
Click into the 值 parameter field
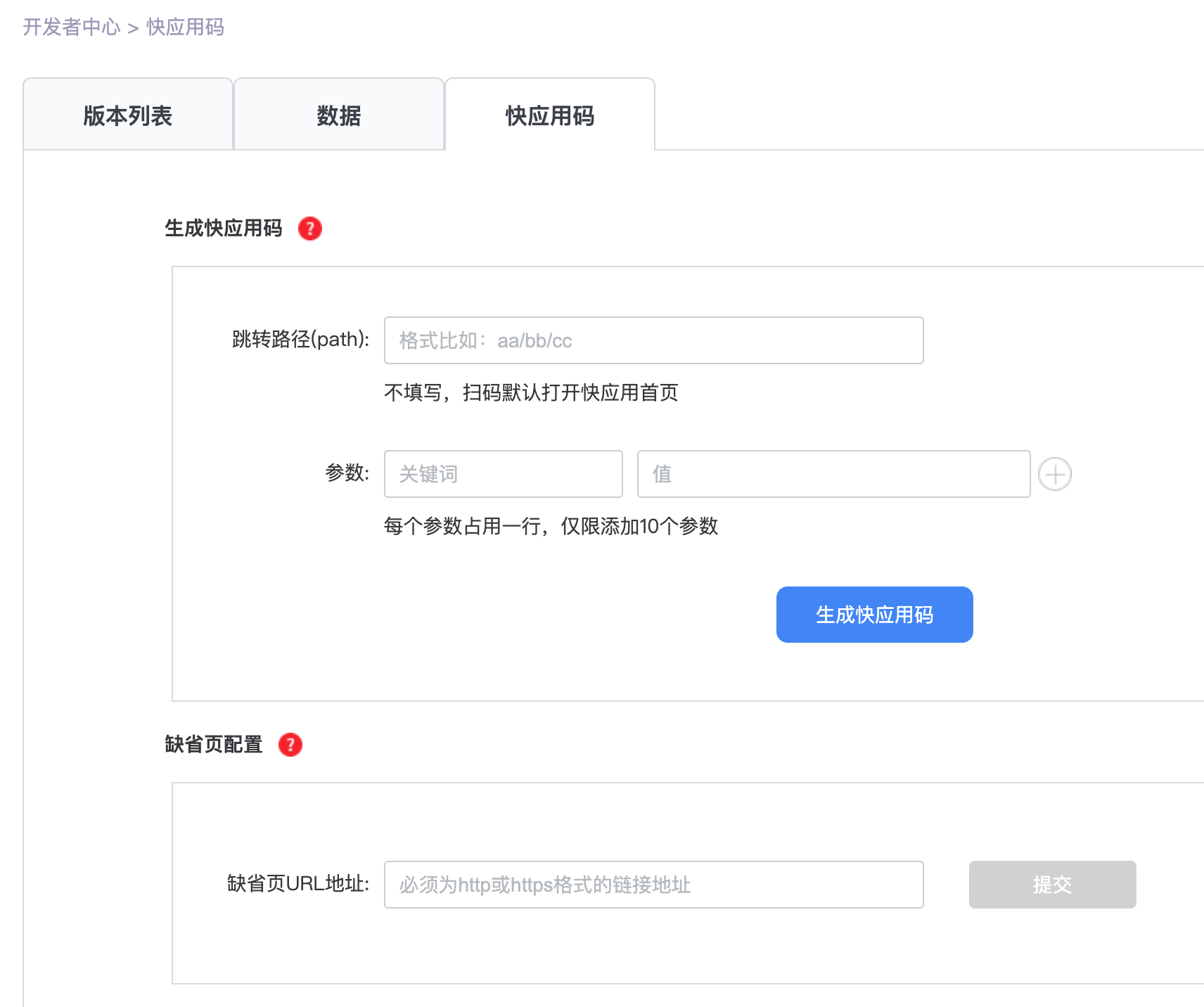tap(833, 474)
